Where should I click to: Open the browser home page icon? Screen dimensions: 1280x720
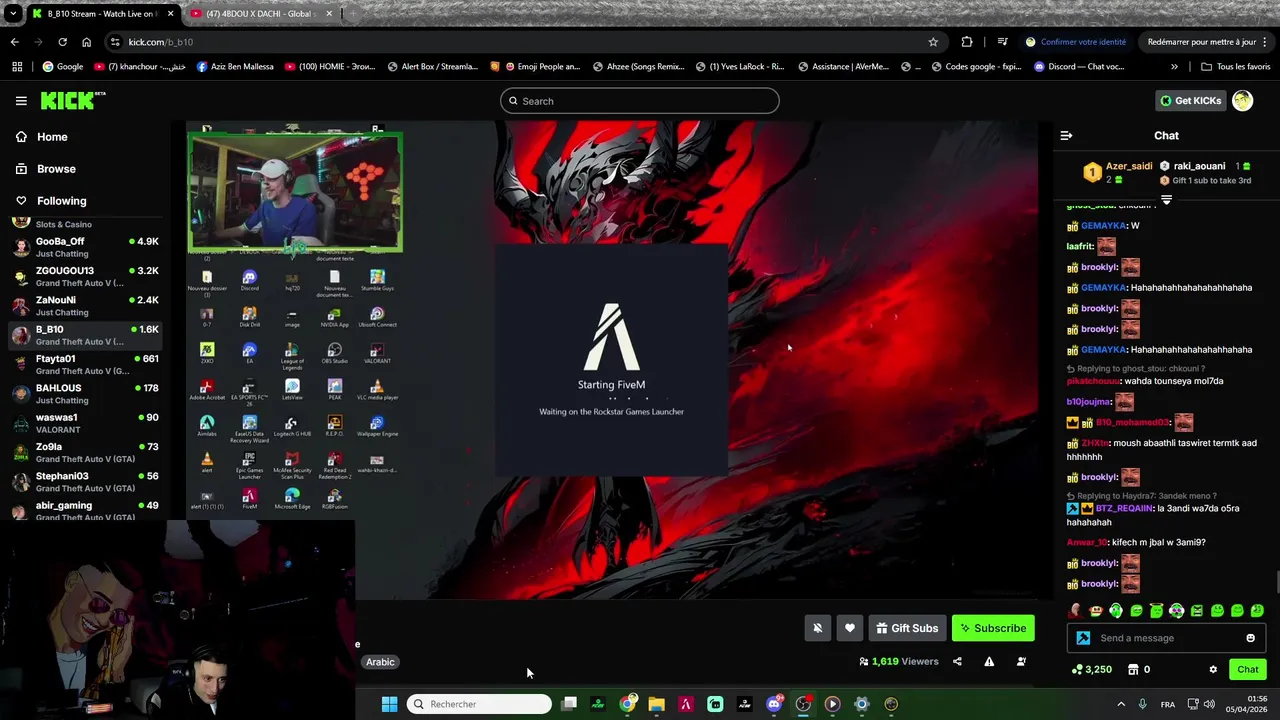click(86, 42)
